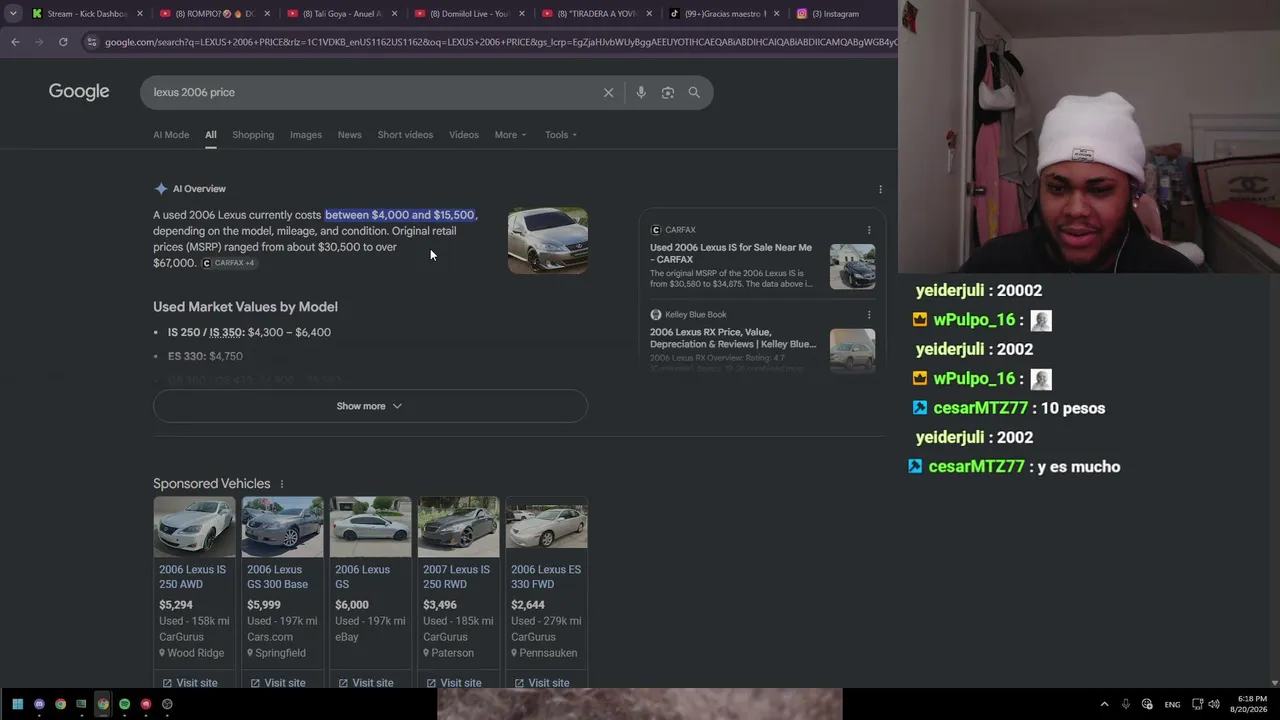This screenshot has height=720, width=1280.
Task: Close the Domiilol Live YouTube tab
Action: [x=522, y=14]
